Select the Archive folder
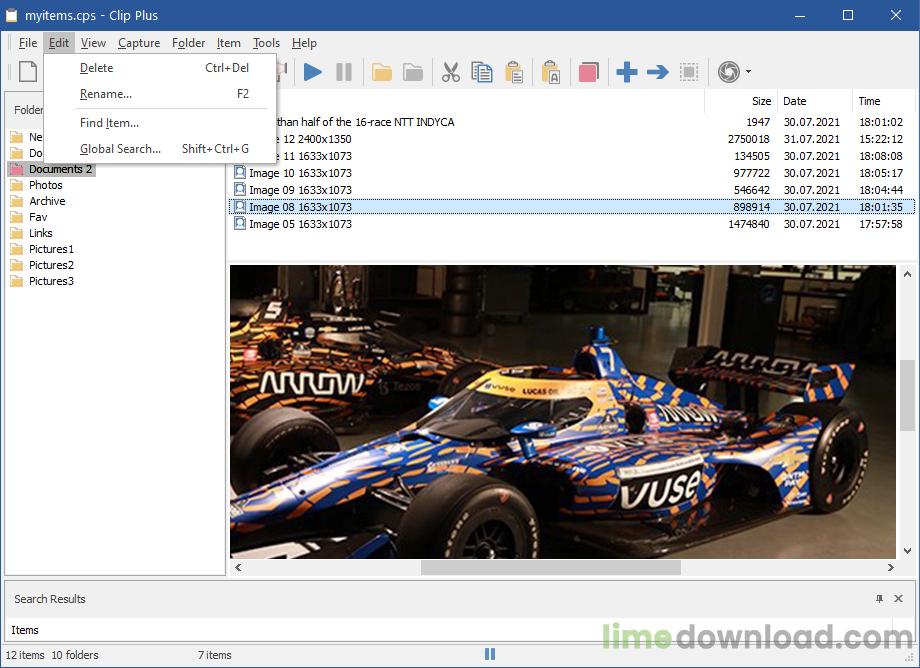This screenshot has height=668, width=920. click(48, 201)
